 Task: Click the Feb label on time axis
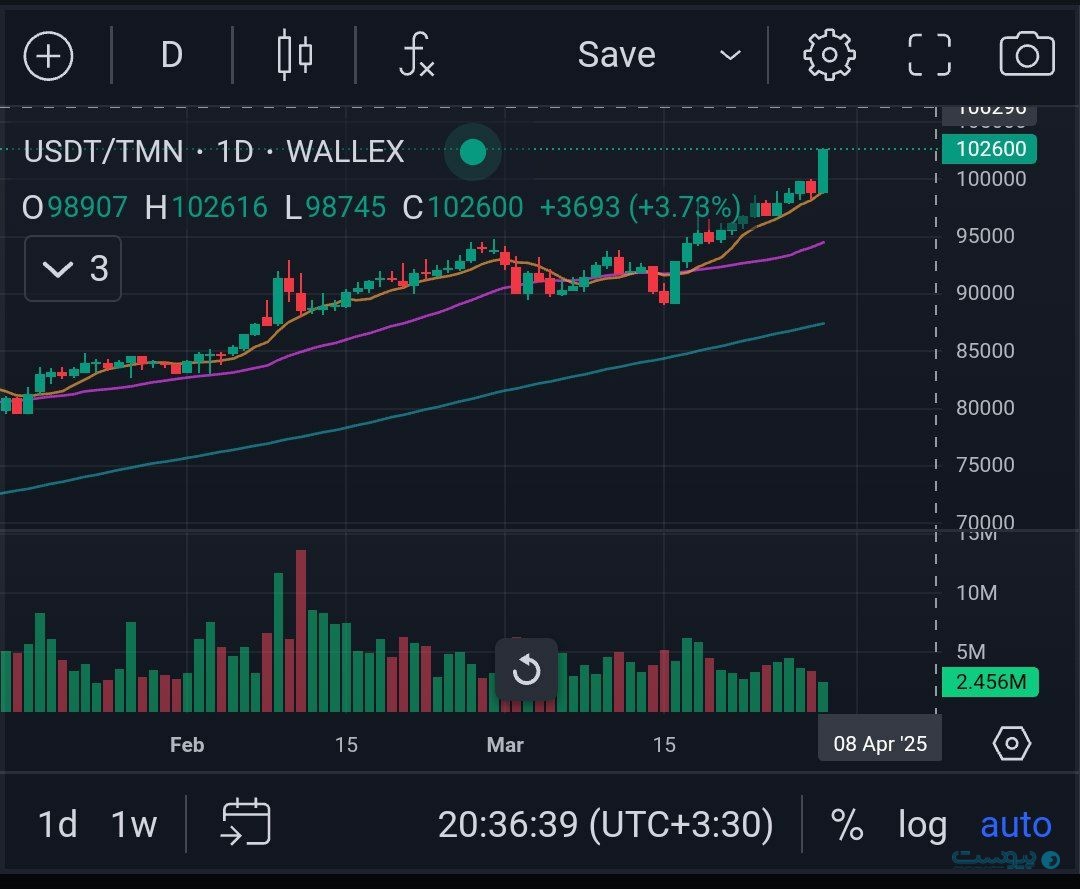(187, 744)
